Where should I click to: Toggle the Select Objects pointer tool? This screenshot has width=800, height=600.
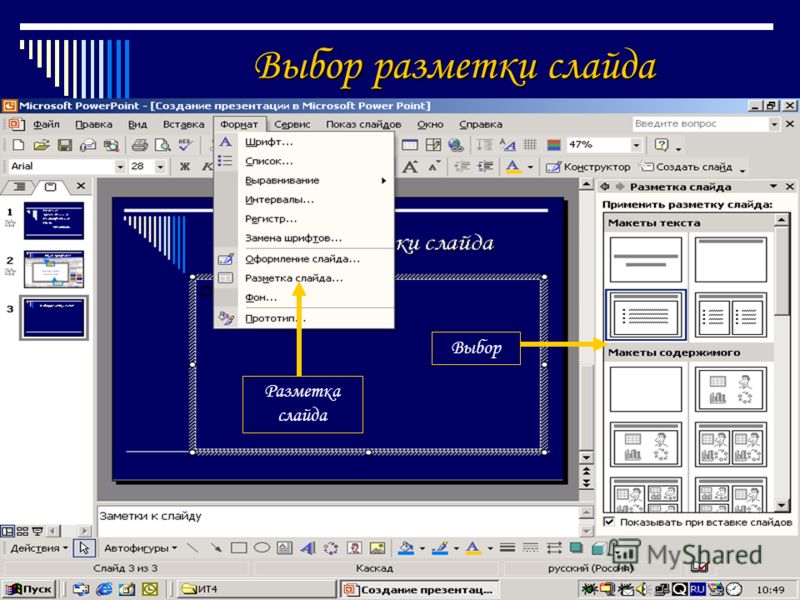coord(84,548)
